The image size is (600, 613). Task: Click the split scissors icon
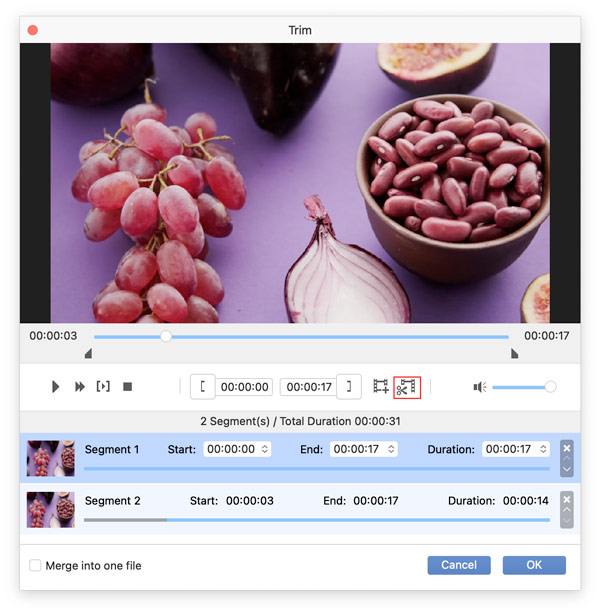[407, 387]
